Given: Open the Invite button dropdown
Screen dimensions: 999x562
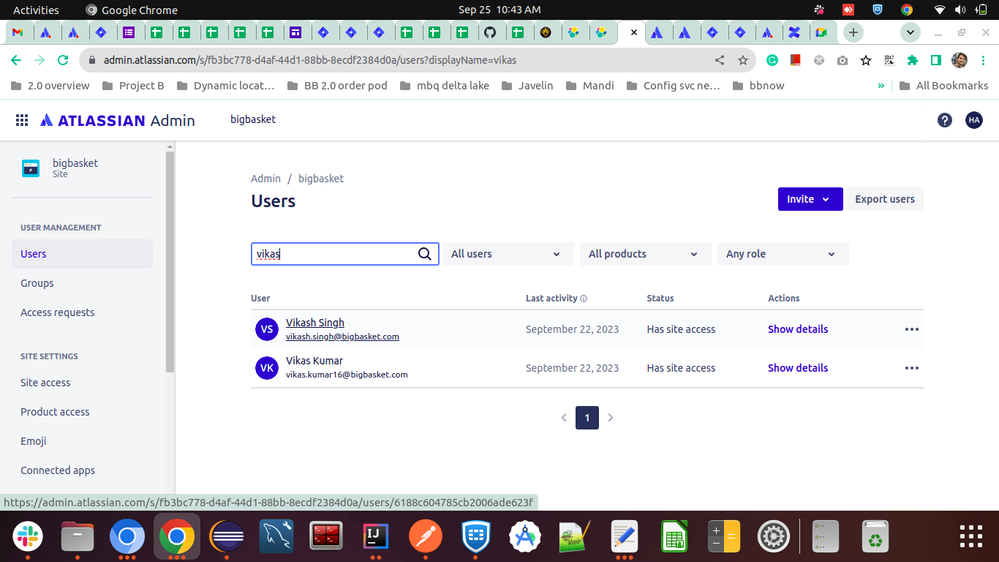Looking at the screenshot, I should click(810, 199).
